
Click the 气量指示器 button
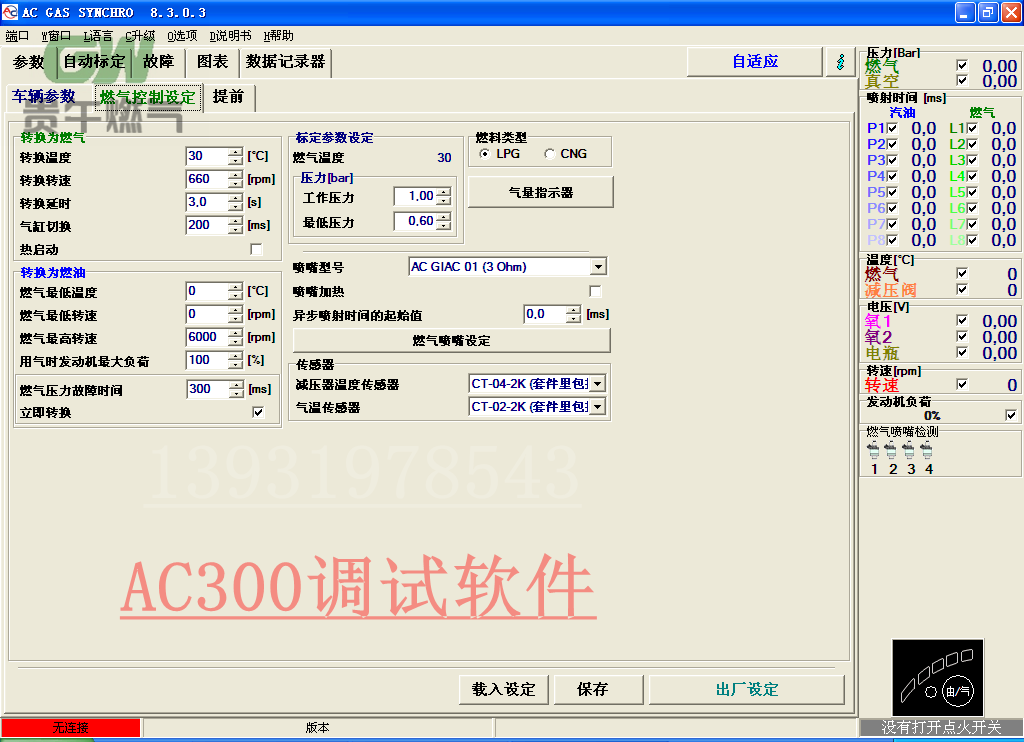click(541, 192)
